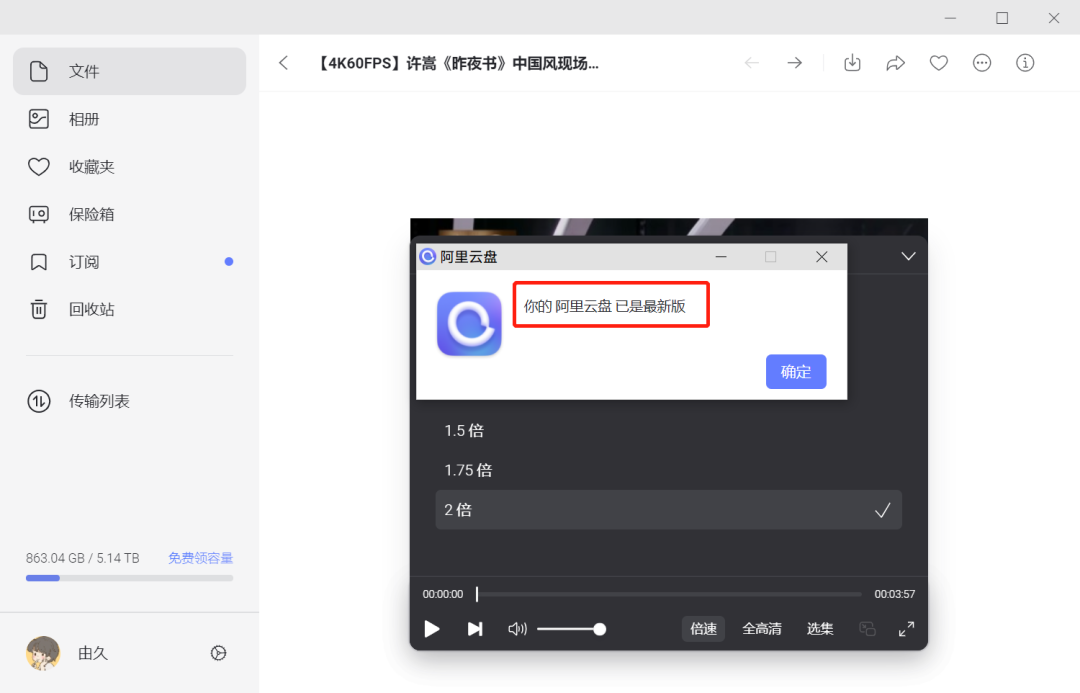Open 订阅 subscriptions
This screenshot has height=693, width=1080.
click(x=129, y=262)
